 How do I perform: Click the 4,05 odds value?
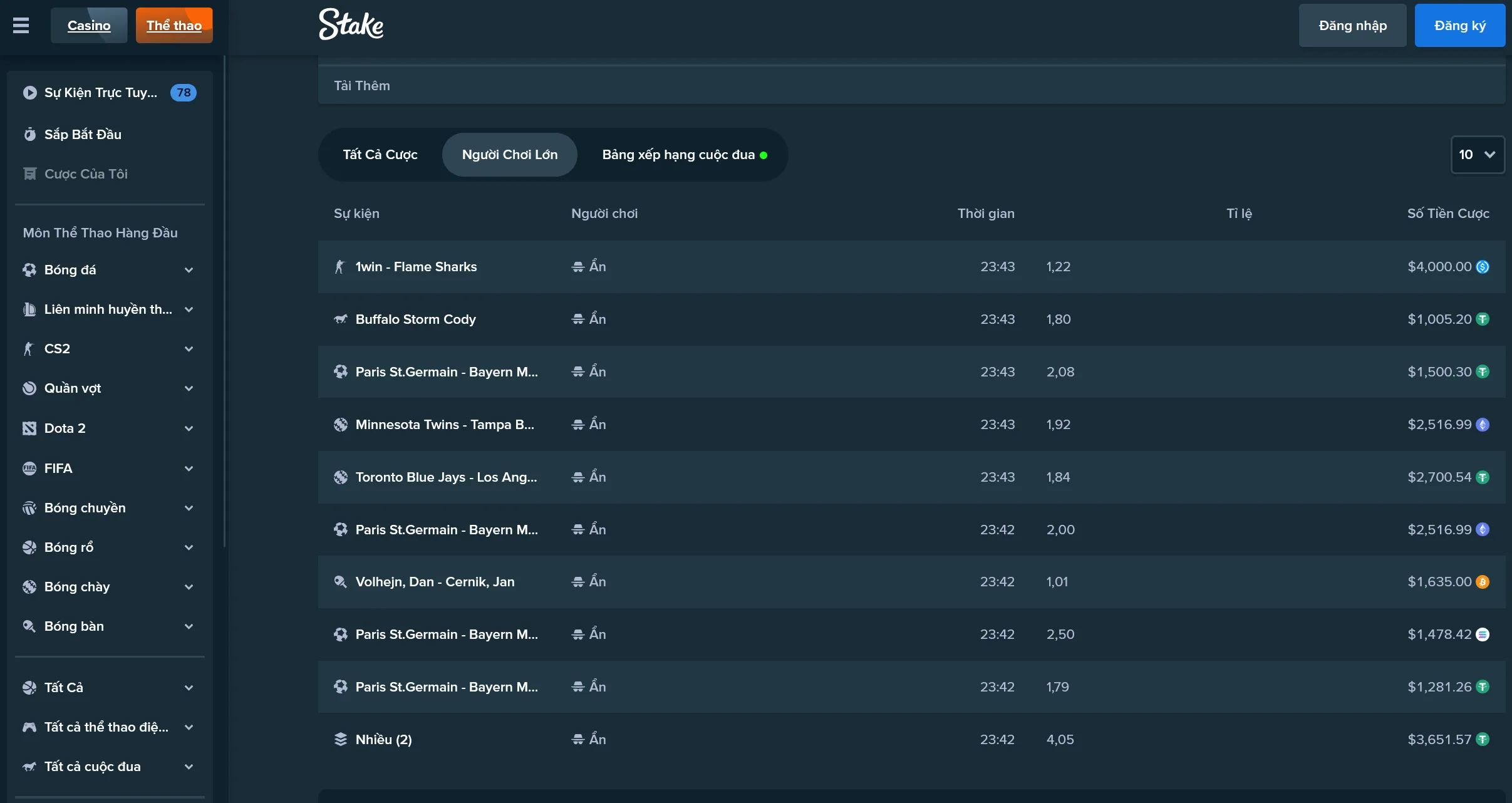click(1060, 740)
